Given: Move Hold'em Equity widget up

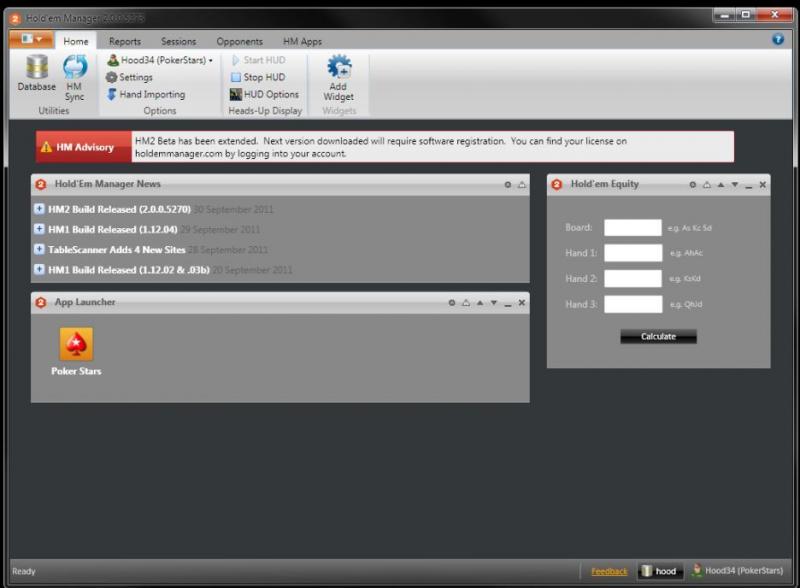Looking at the screenshot, I should (721, 185).
